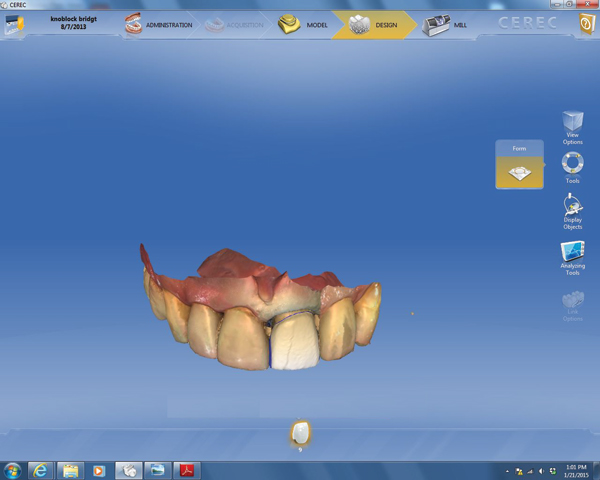
Task: Click the white crown on the 3D model
Action: (294, 342)
